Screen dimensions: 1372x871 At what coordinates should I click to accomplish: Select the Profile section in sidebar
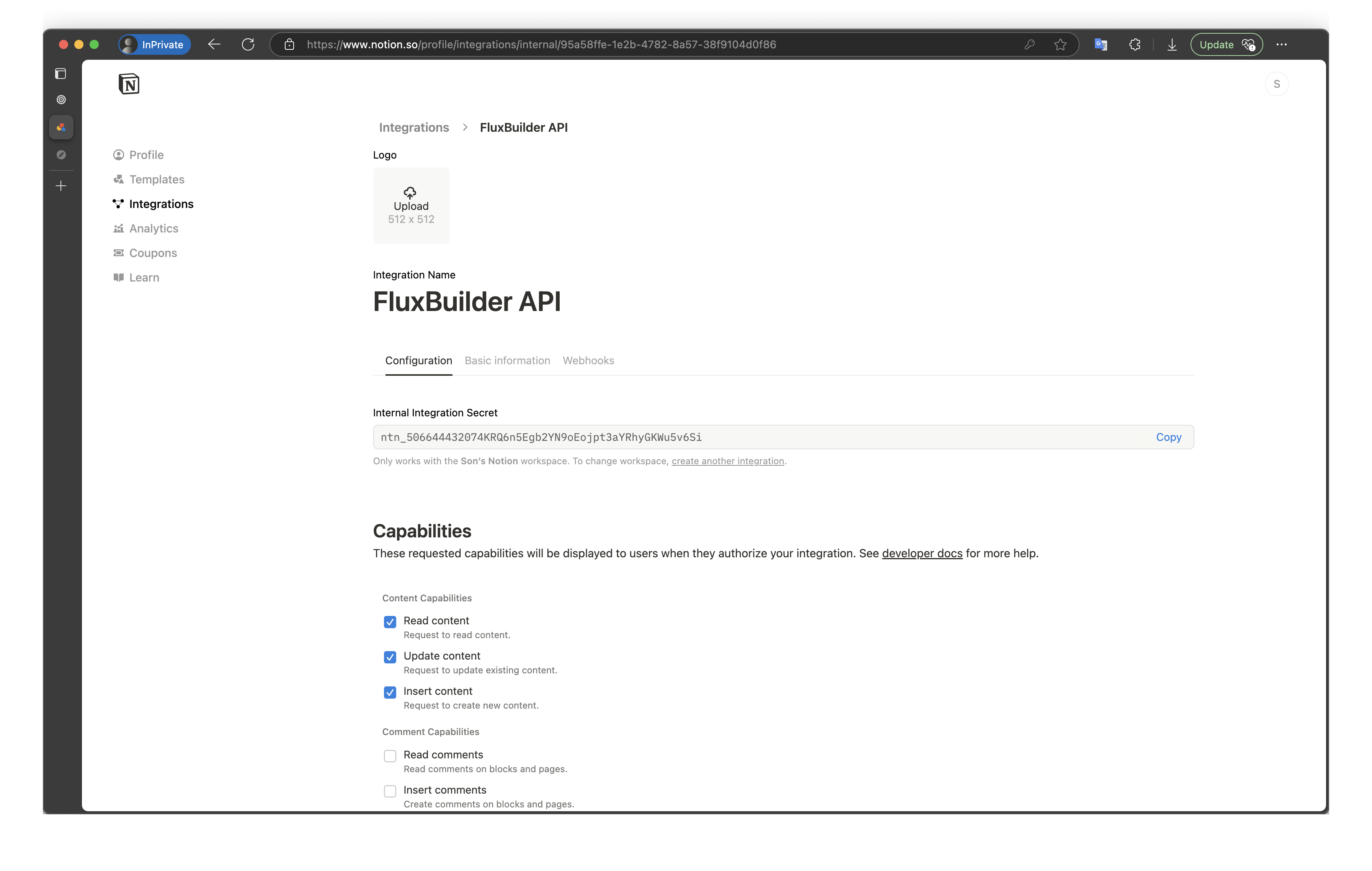point(146,154)
